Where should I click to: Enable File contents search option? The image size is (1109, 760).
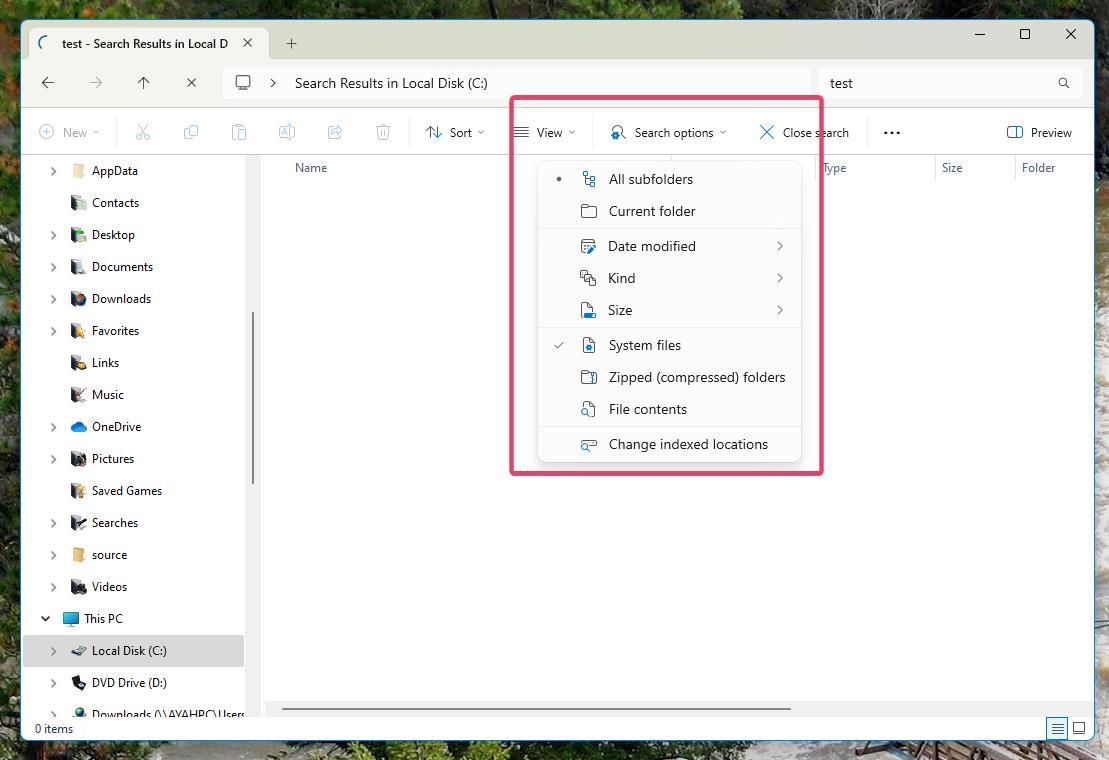pyautogui.click(x=647, y=409)
